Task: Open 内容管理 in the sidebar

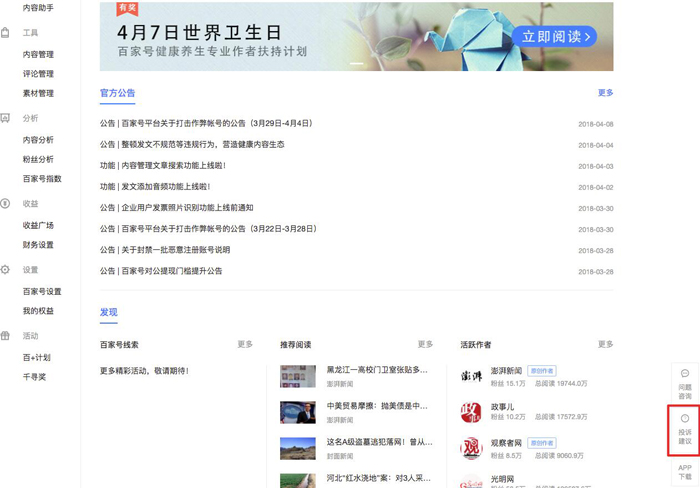Action: [39, 55]
